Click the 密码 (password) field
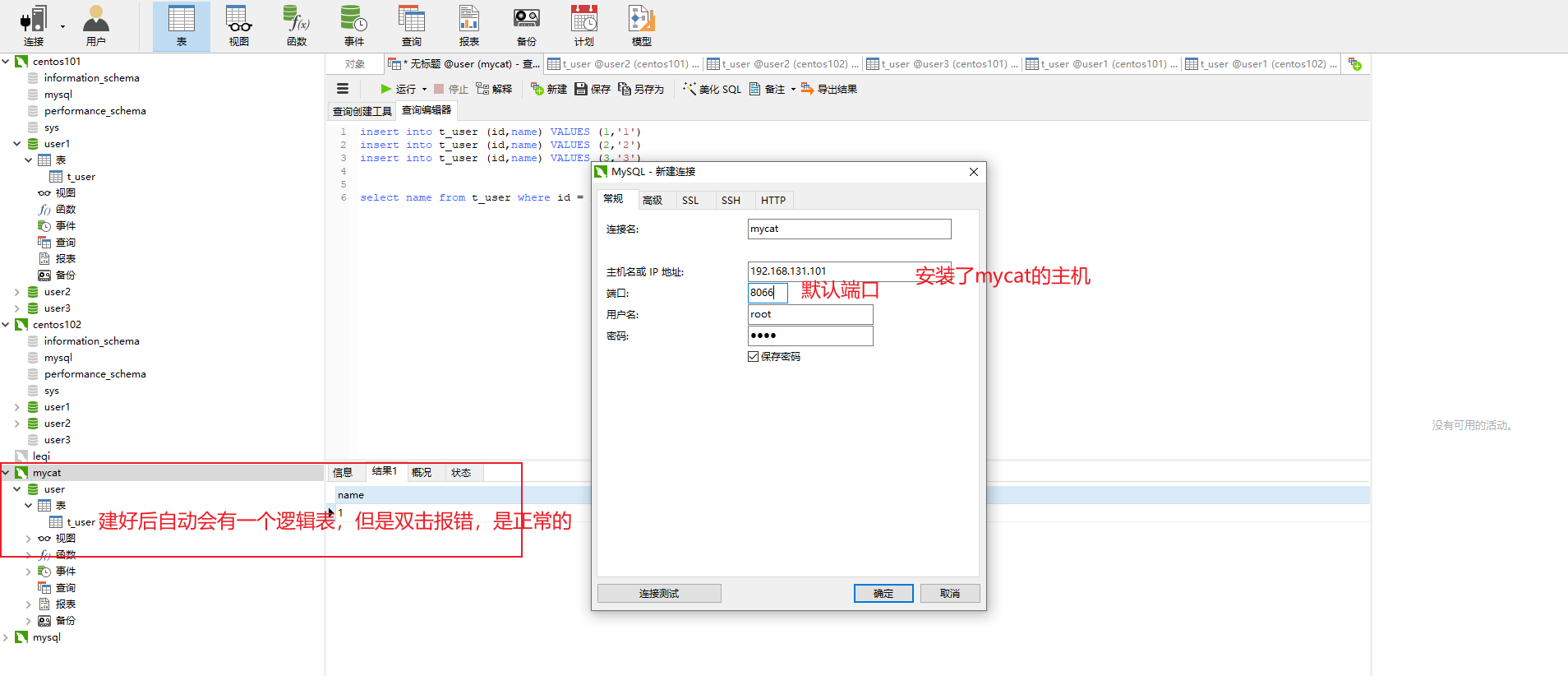1568x676 pixels. pyautogui.click(x=810, y=336)
